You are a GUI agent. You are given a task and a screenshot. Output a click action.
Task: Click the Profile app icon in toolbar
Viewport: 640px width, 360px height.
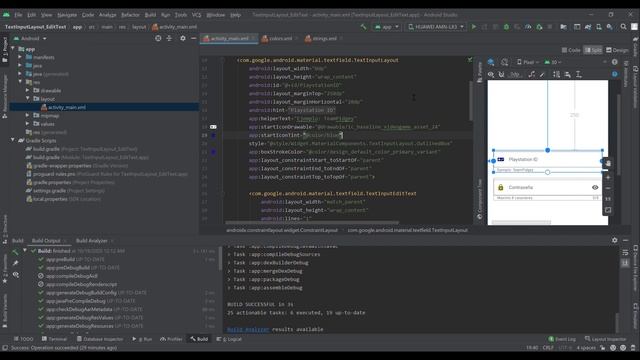(528, 27)
